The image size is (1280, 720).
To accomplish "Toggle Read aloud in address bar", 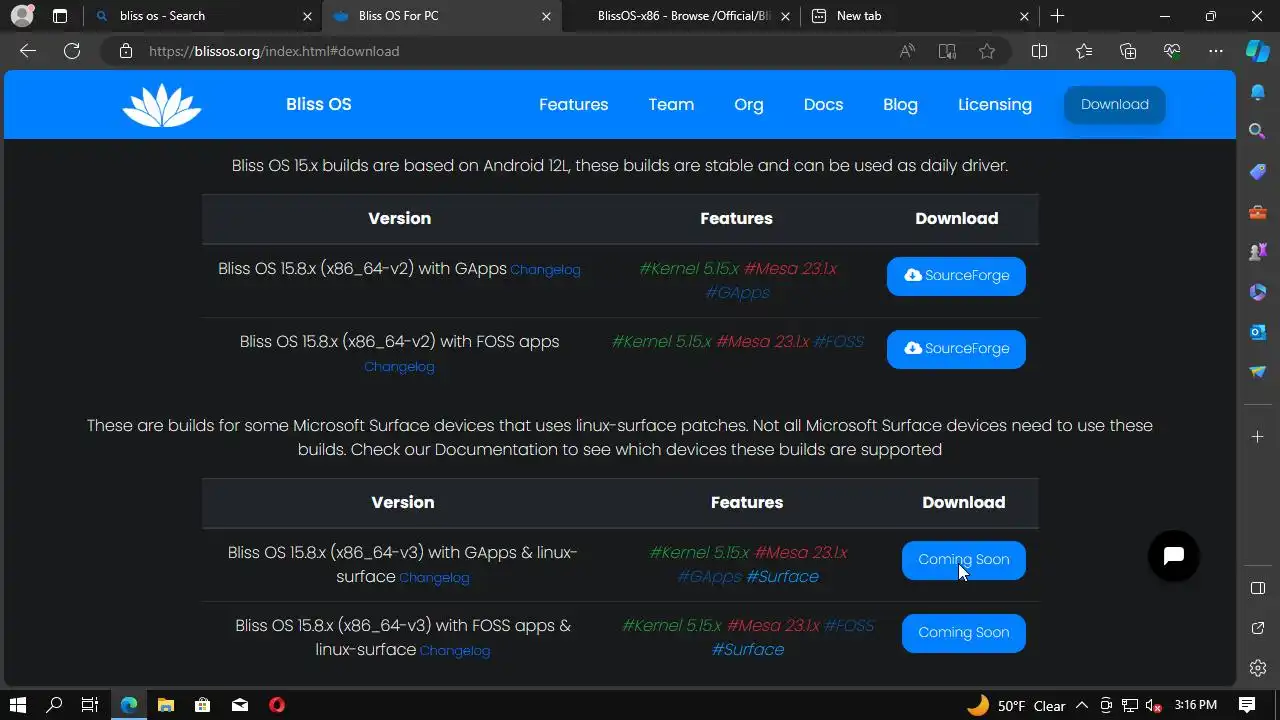I will 907,51.
